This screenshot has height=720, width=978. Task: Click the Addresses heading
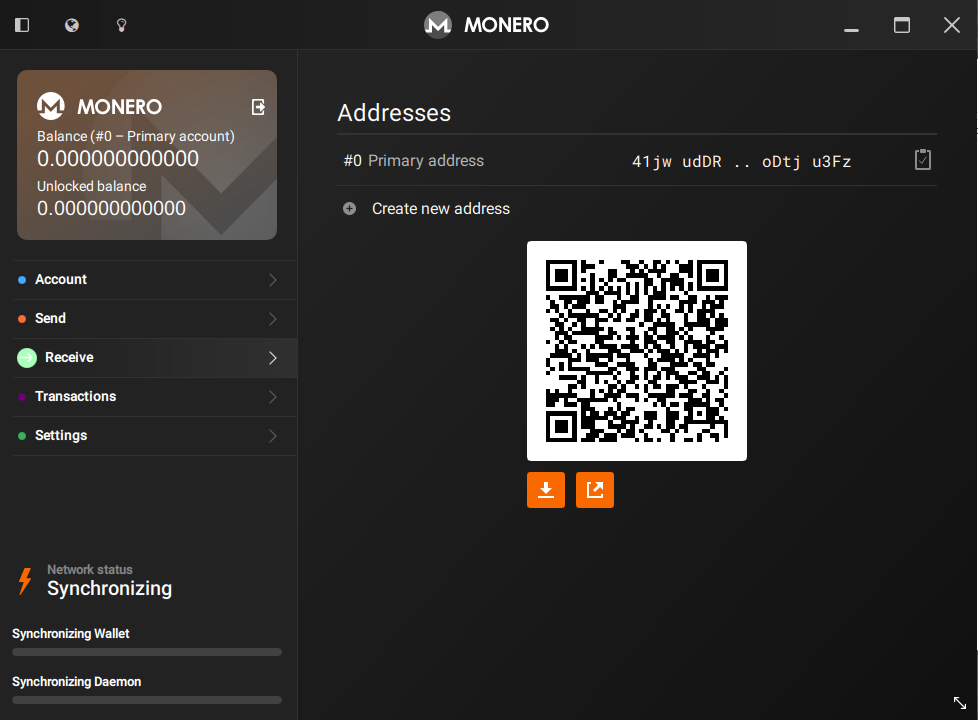[394, 113]
